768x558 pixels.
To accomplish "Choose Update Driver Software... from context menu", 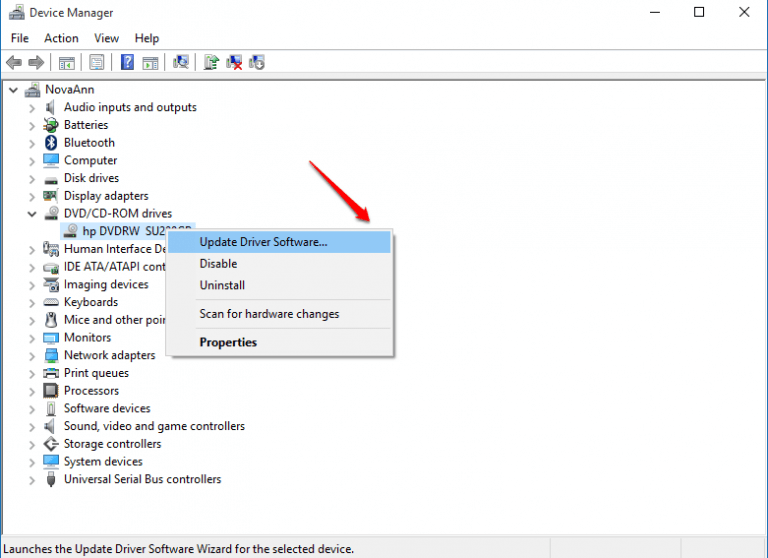I will pyautogui.click(x=279, y=242).
